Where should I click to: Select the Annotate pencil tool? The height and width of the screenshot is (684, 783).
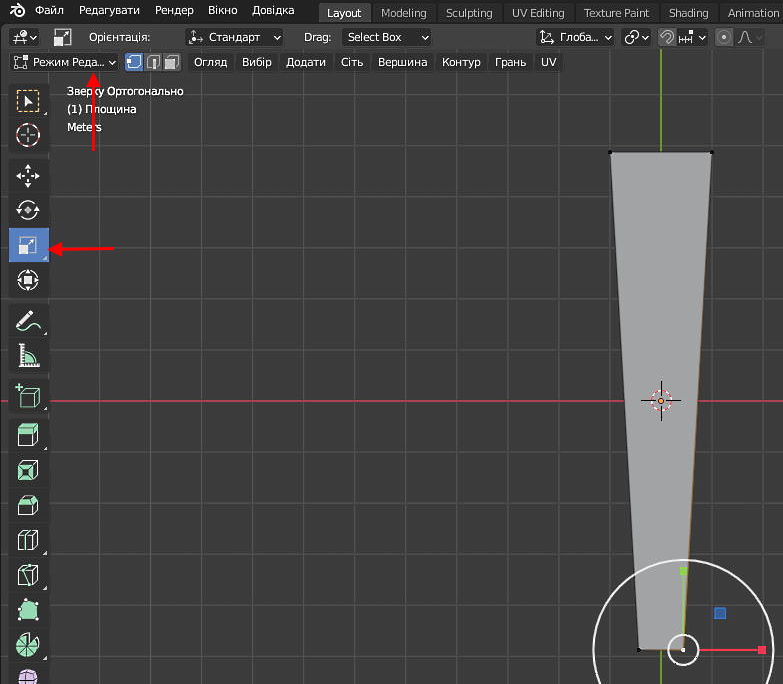click(x=28, y=321)
